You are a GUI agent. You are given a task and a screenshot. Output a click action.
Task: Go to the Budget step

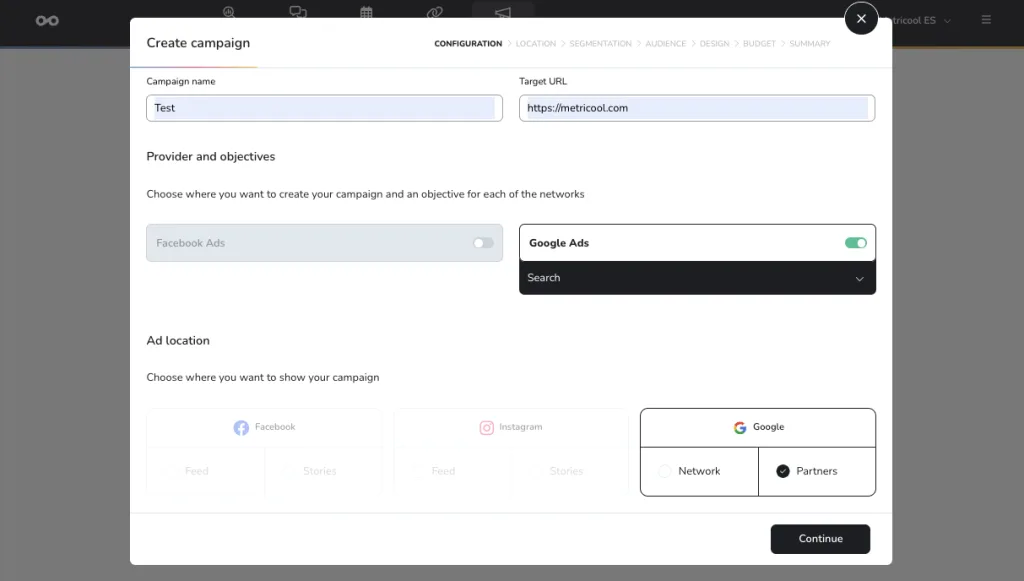point(759,44)
